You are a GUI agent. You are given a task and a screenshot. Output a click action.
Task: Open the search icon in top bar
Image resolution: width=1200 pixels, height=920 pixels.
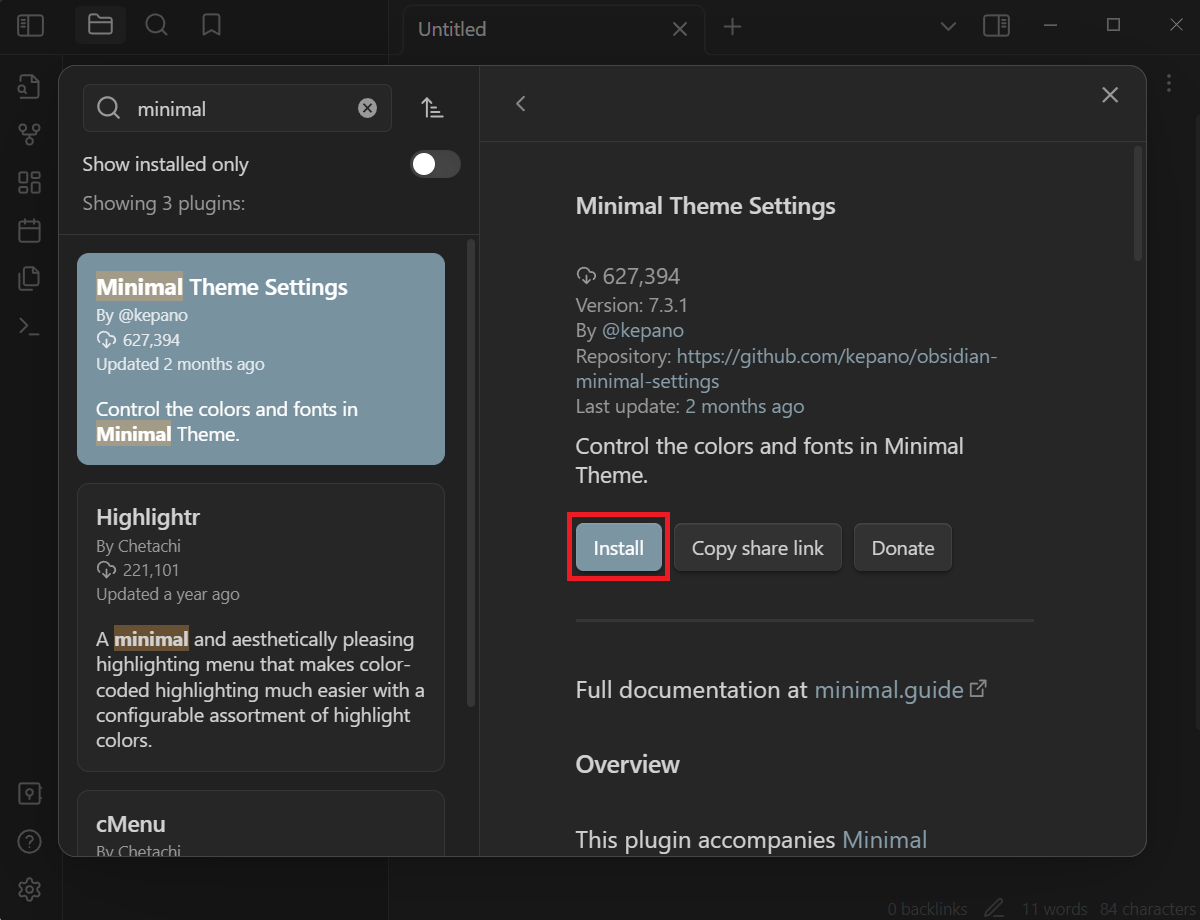point(156,25)
